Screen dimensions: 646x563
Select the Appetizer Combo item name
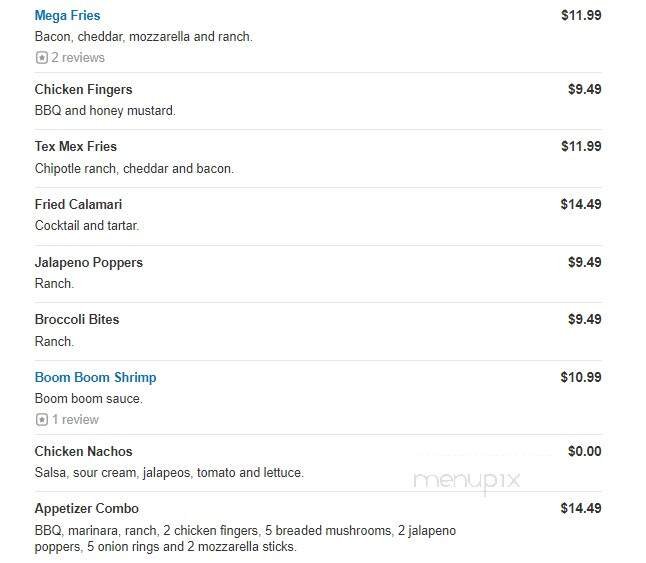86,509
